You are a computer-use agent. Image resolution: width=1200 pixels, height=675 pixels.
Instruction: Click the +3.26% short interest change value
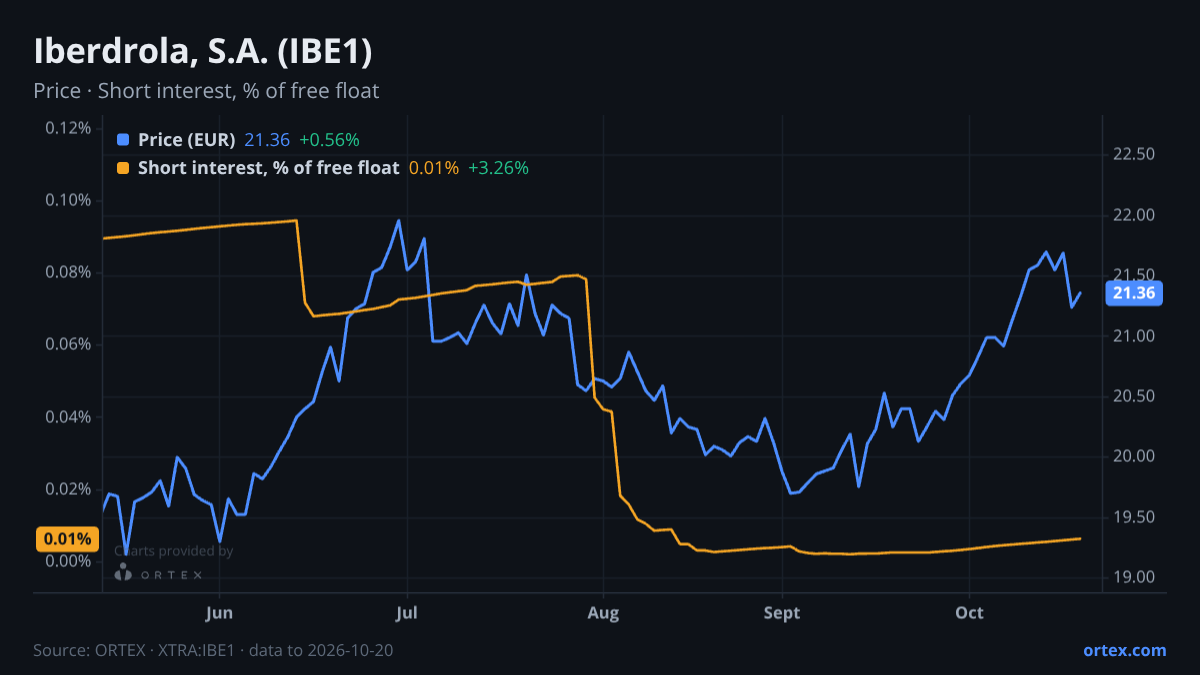pyautogui.click(x=498, y=168)
